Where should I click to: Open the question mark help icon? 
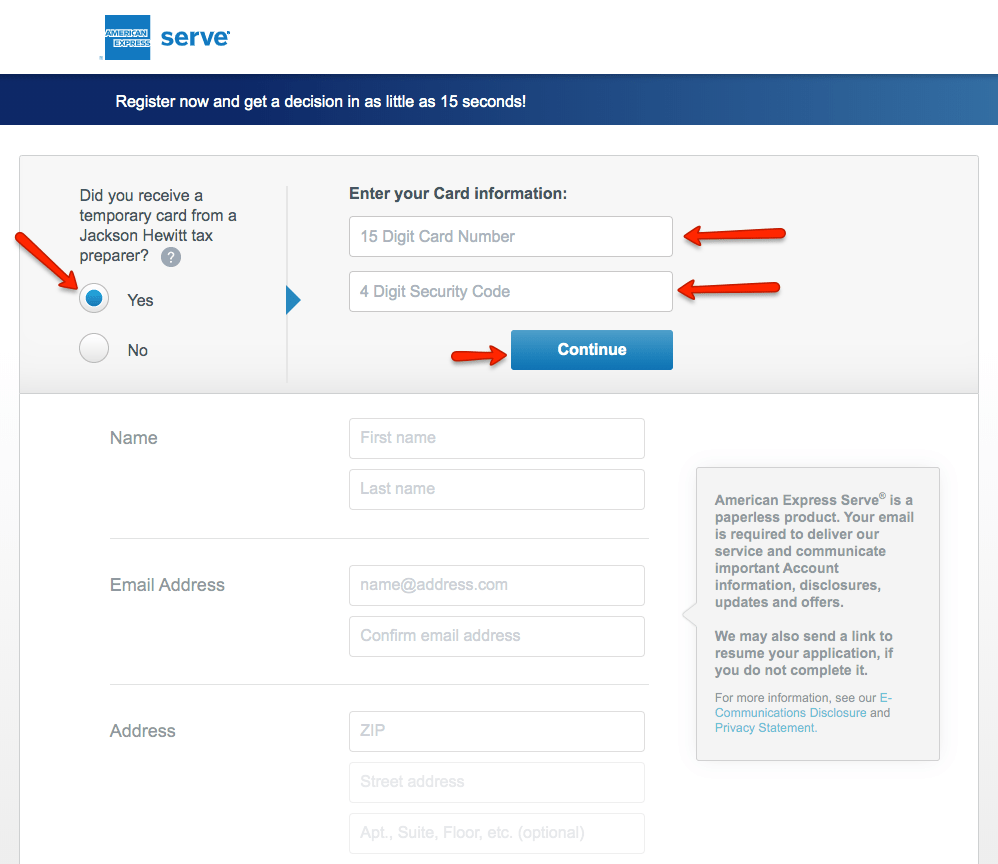coord(171,257)
